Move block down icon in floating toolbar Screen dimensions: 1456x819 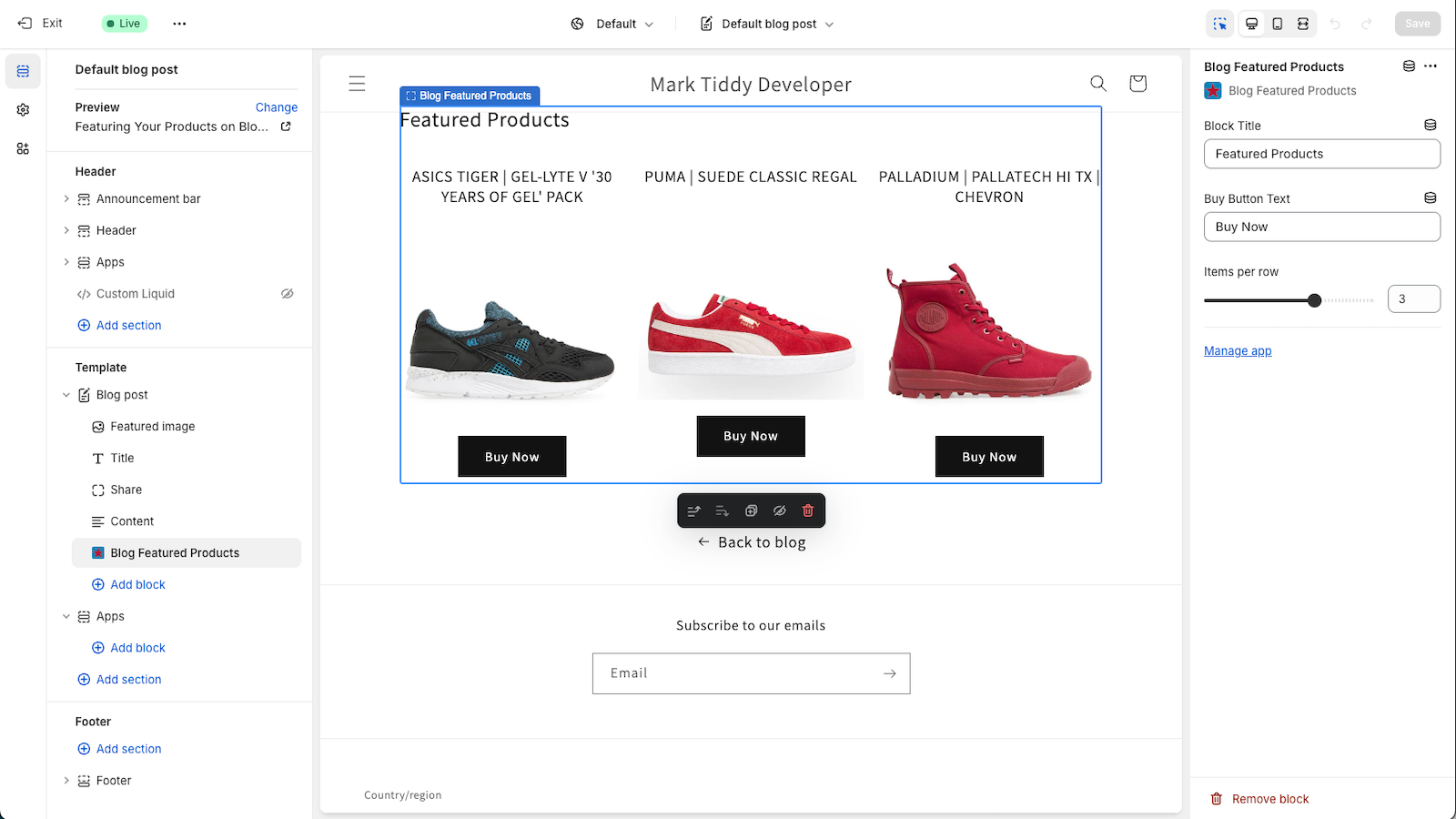(x=723, y=511)
